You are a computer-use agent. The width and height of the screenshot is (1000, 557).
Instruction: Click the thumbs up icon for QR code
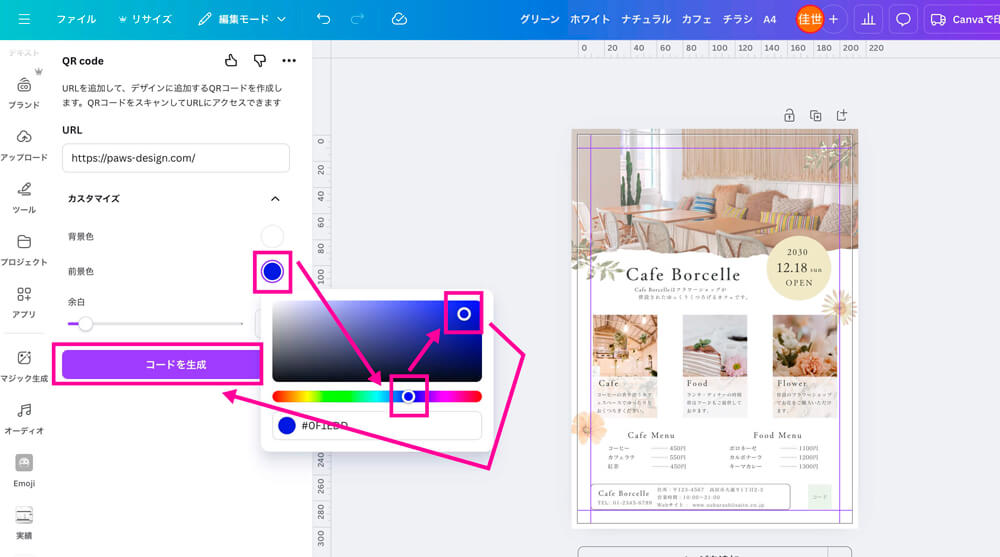[x=231, y=61]
